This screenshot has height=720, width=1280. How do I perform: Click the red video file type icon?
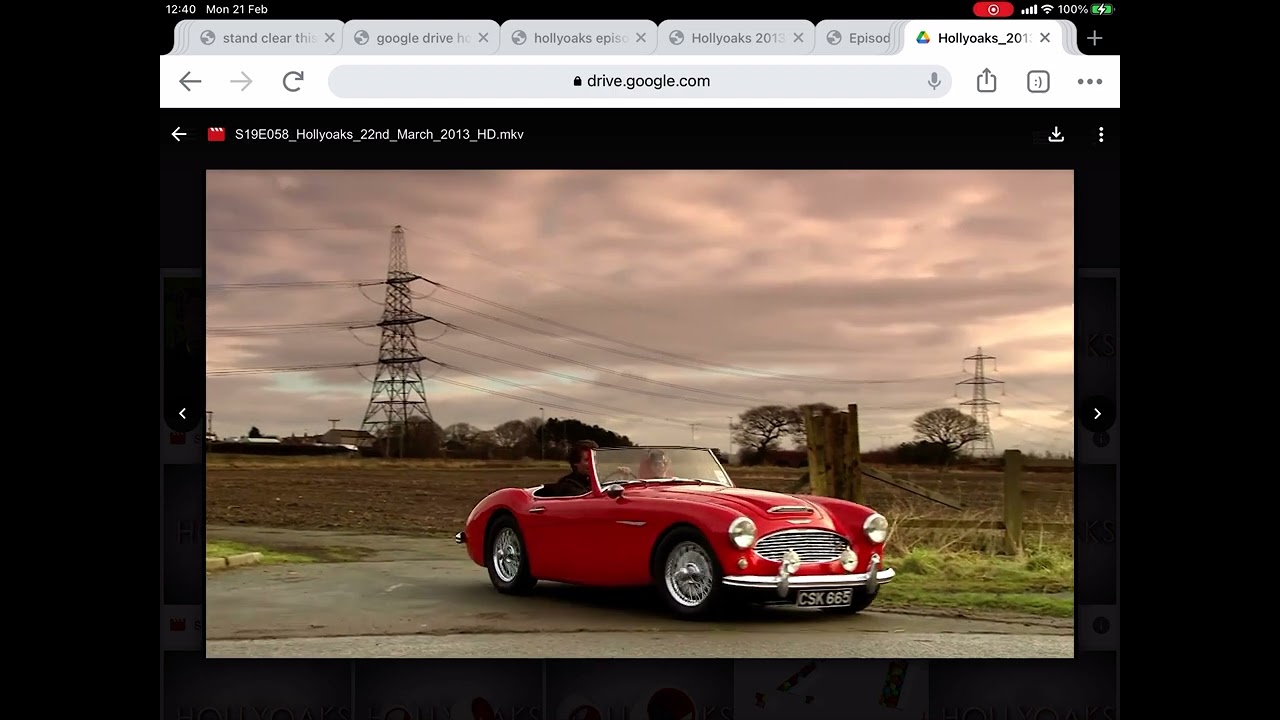(x=216, y=134)
